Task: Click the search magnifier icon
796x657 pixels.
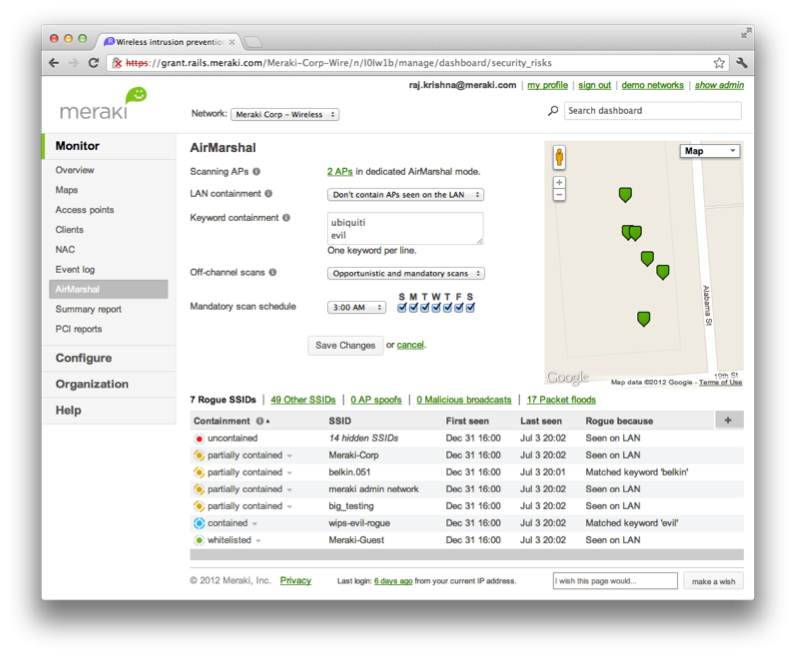Action: pos(553,111)
